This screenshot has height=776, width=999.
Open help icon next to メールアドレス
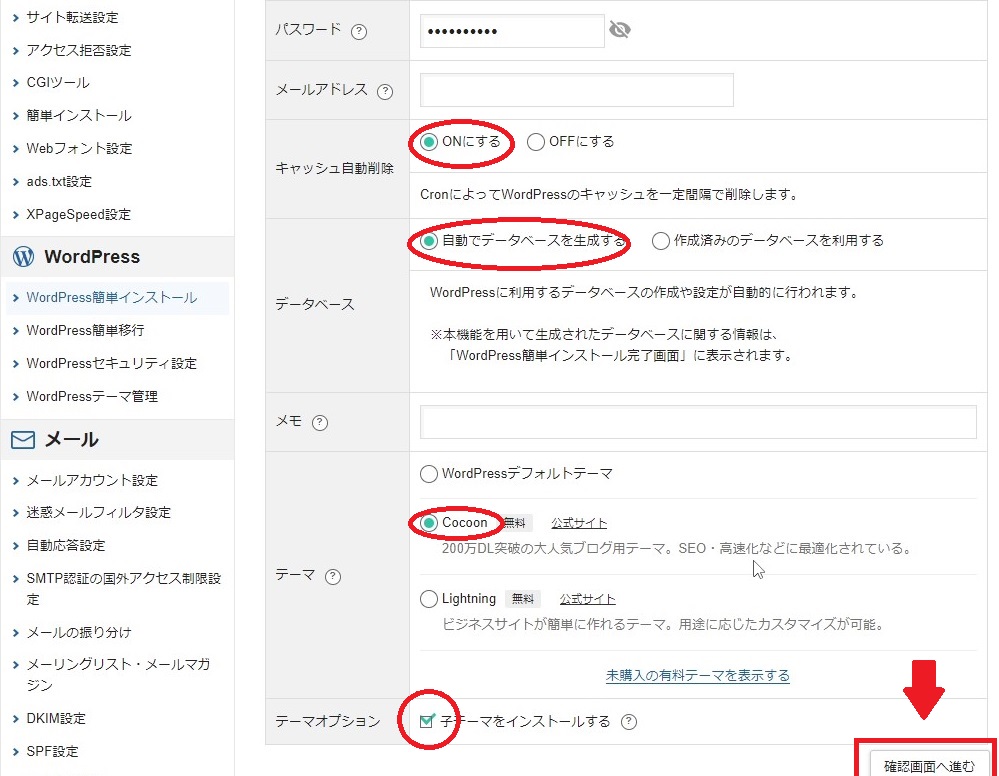pyautogui.click(x=385, y=92)
